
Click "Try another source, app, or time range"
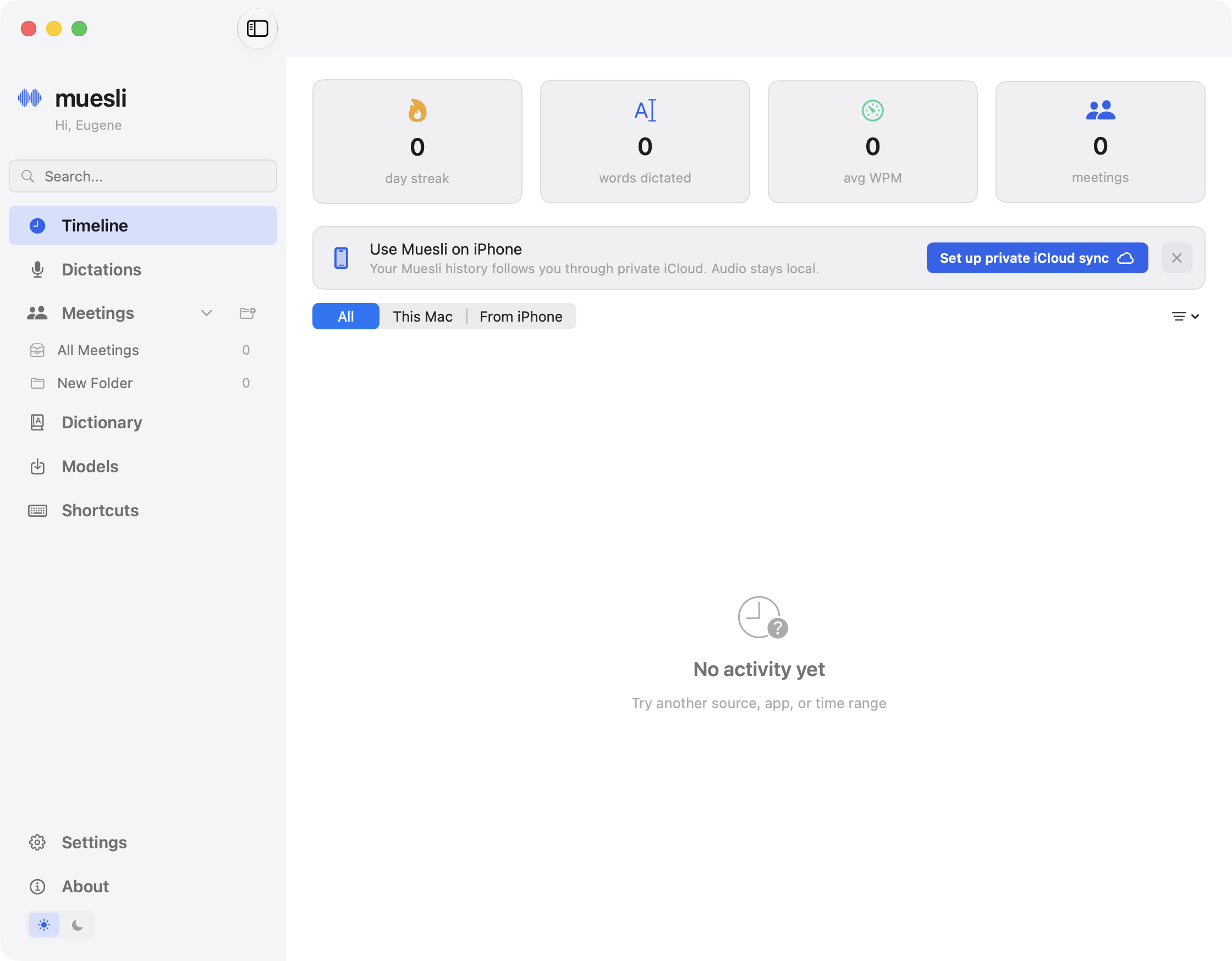coord(760,703)
